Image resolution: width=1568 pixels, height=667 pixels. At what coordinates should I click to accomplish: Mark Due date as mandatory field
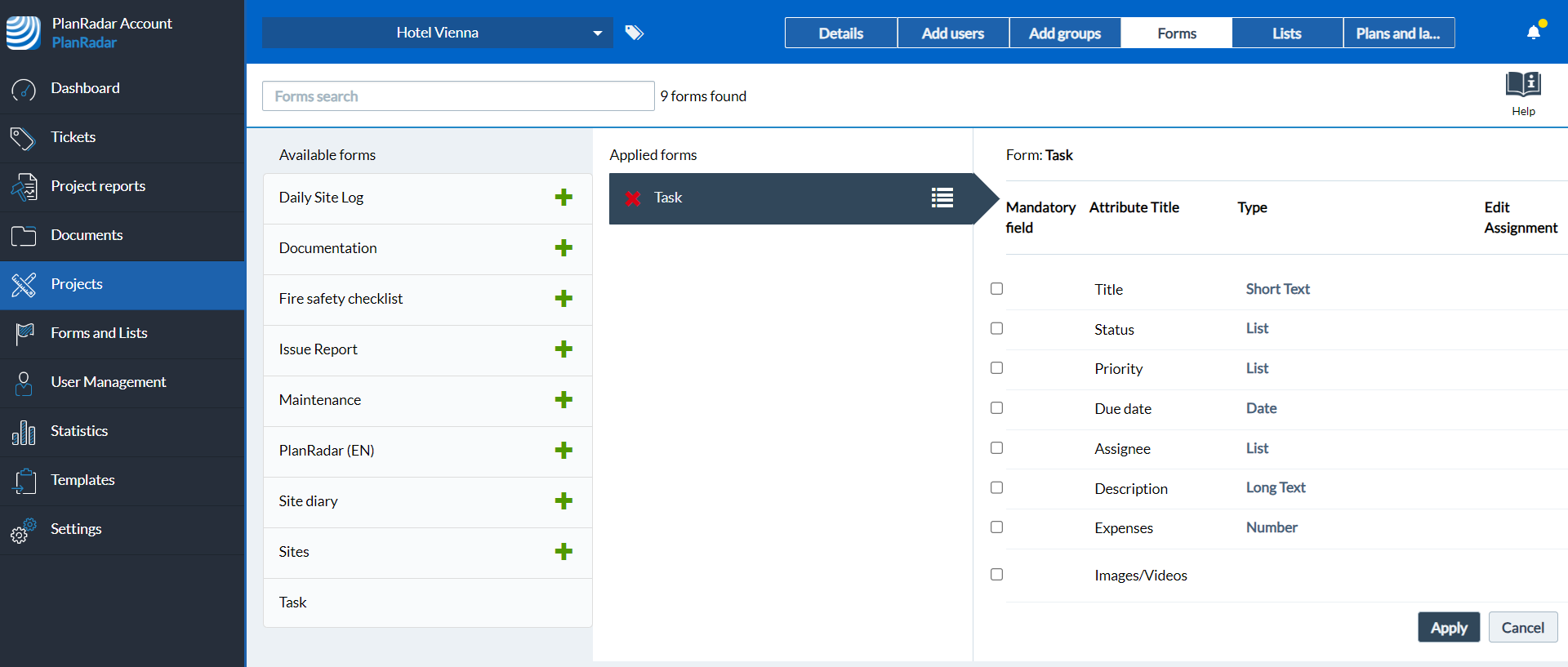[996, 408]
